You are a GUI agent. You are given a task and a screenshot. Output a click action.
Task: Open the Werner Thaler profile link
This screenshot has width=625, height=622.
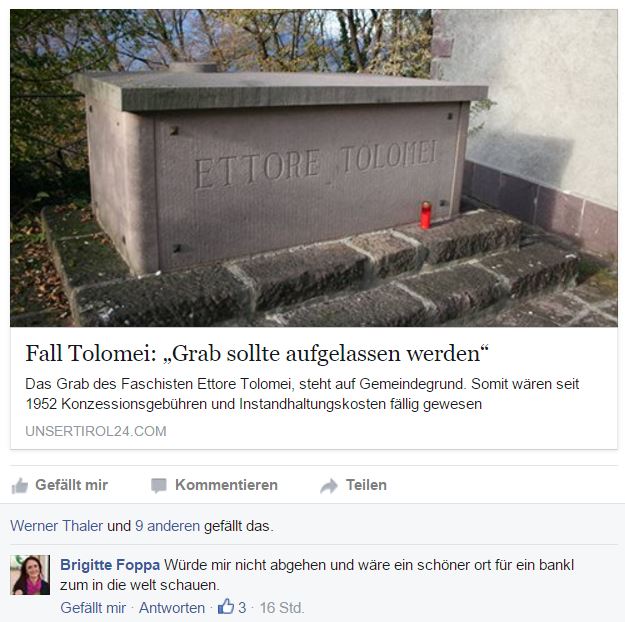(x=57, y=526)
